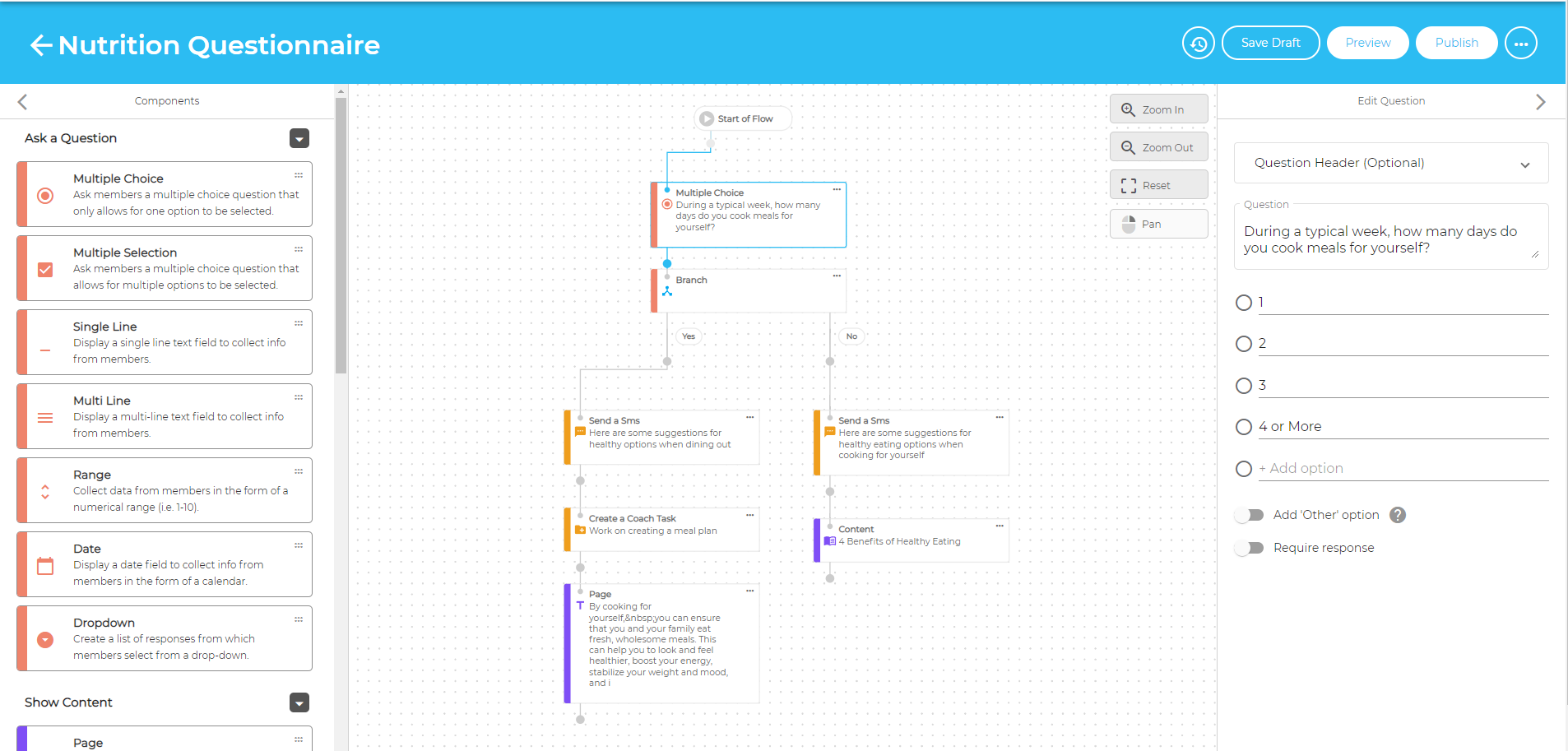This screenshot has width=1568, height=751.
Task: Open options for cooking Send a Sms node
Action: point(1000,417)
